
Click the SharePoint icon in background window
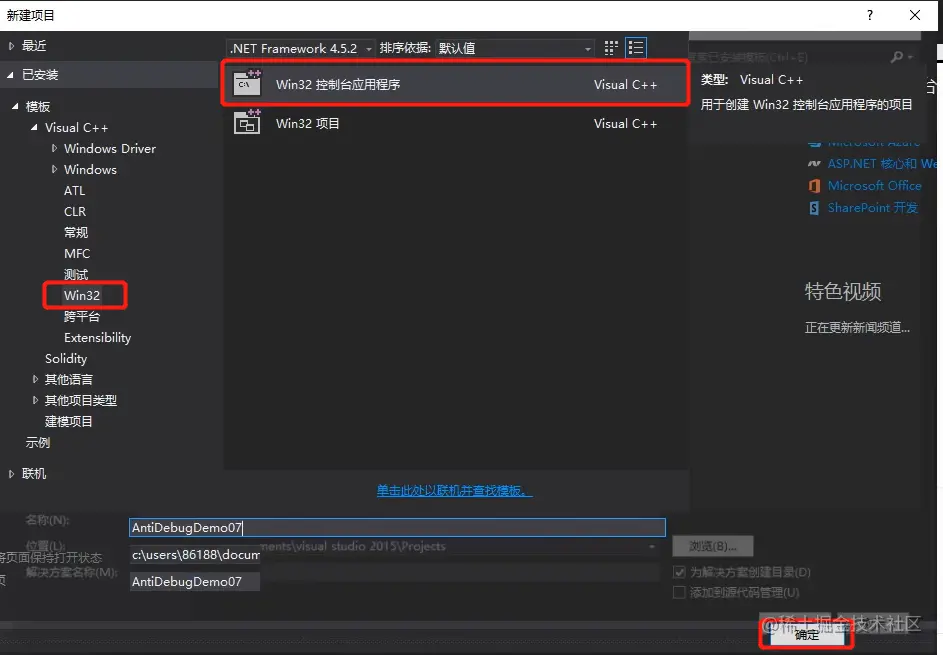point(814,208)
